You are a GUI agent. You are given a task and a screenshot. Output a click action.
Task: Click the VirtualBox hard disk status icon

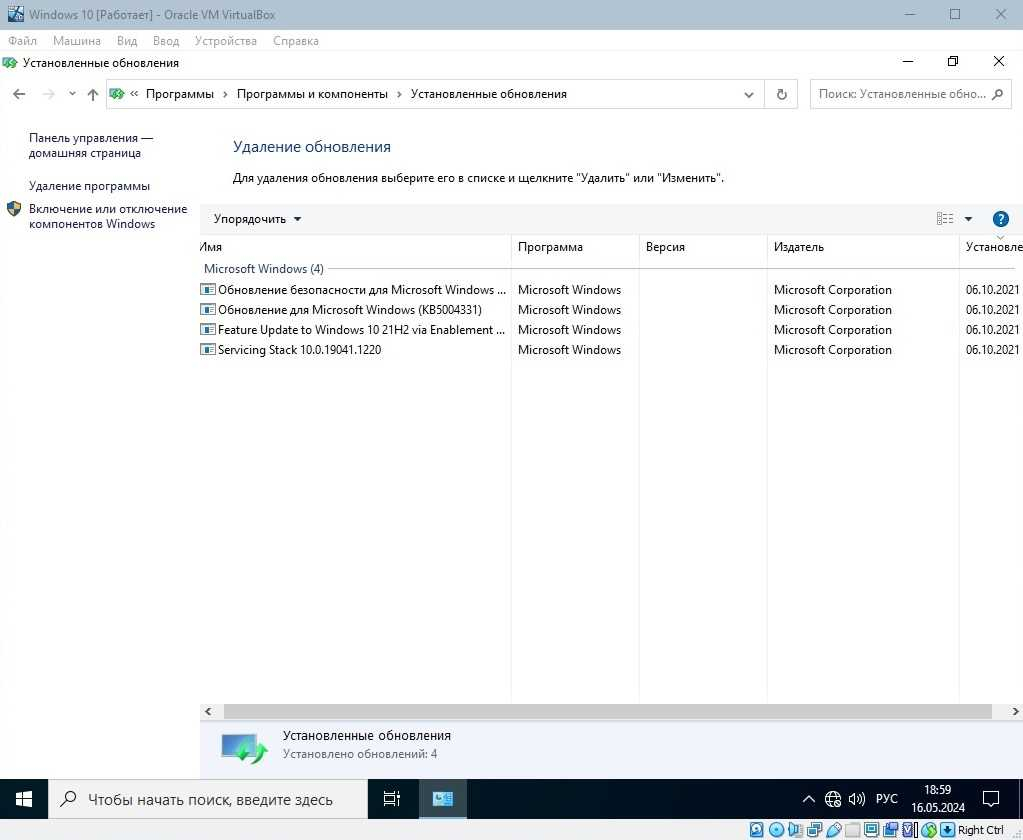click(x=757, y=830)
